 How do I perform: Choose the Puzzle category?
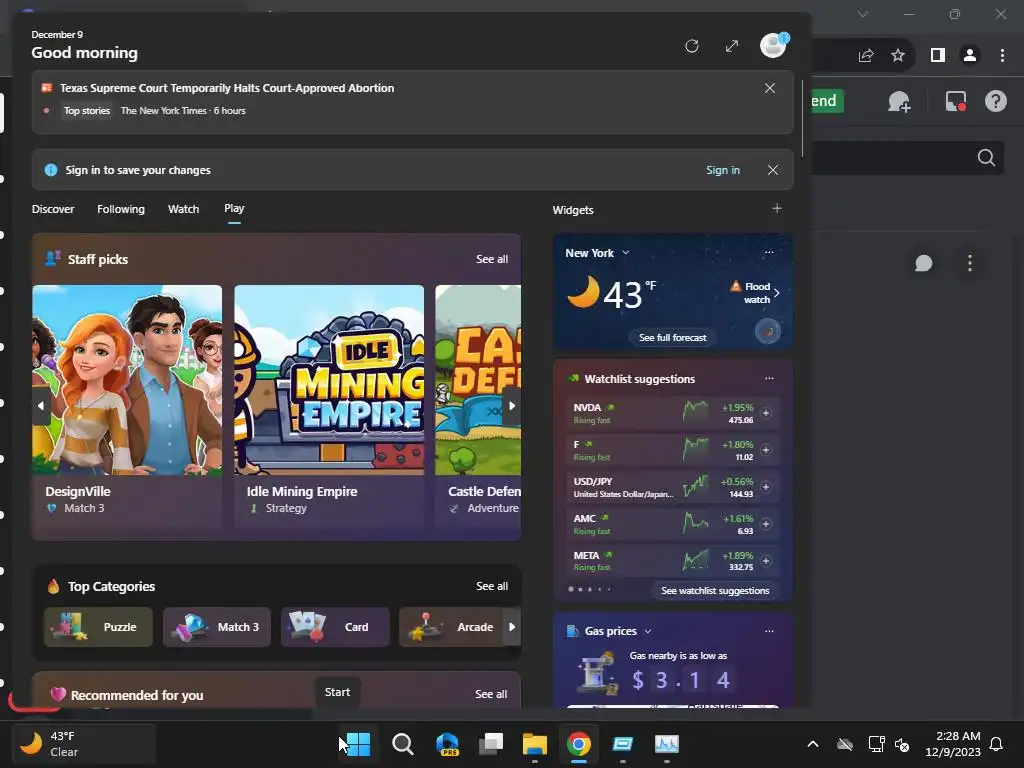coord(98,627)
